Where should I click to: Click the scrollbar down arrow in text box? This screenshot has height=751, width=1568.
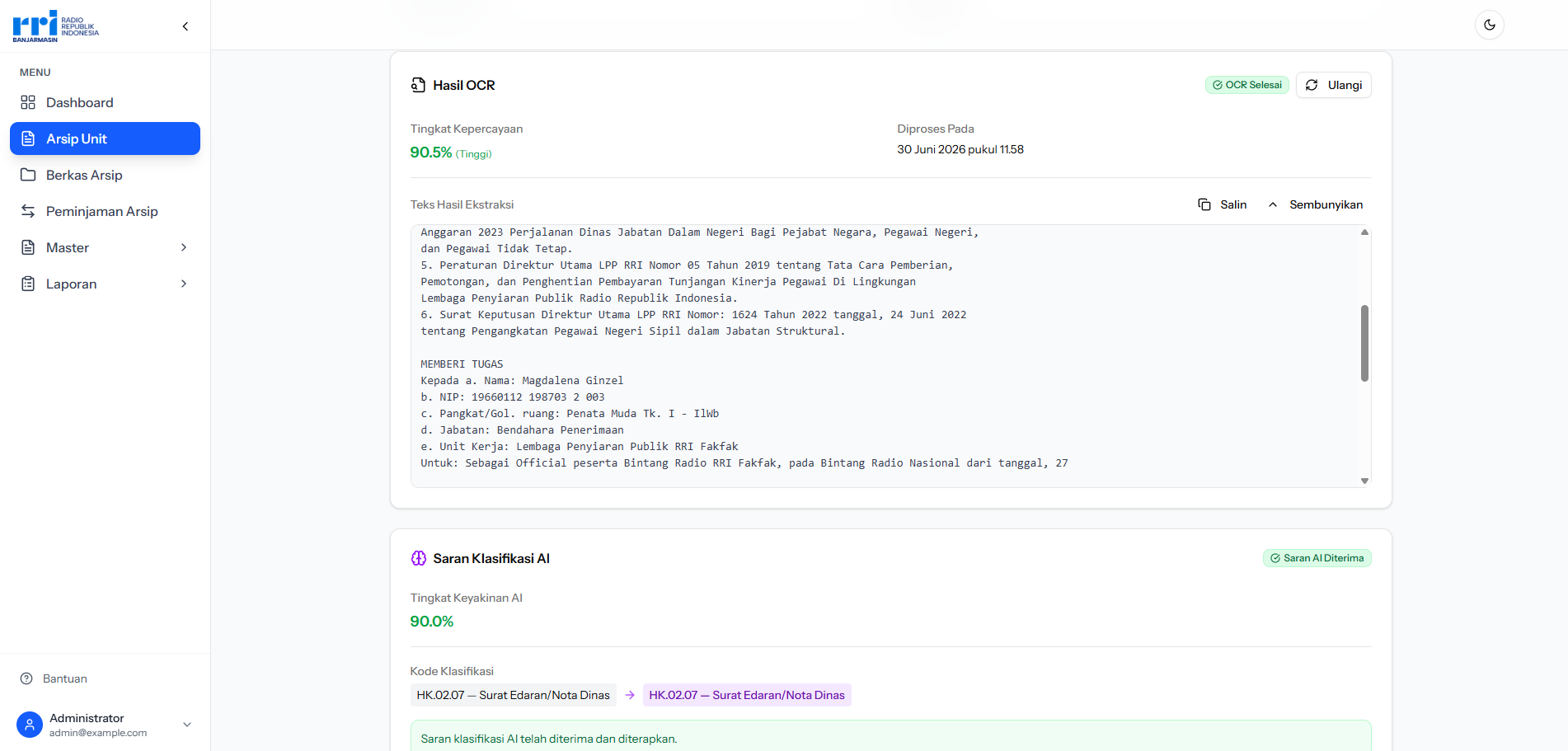1364,481
